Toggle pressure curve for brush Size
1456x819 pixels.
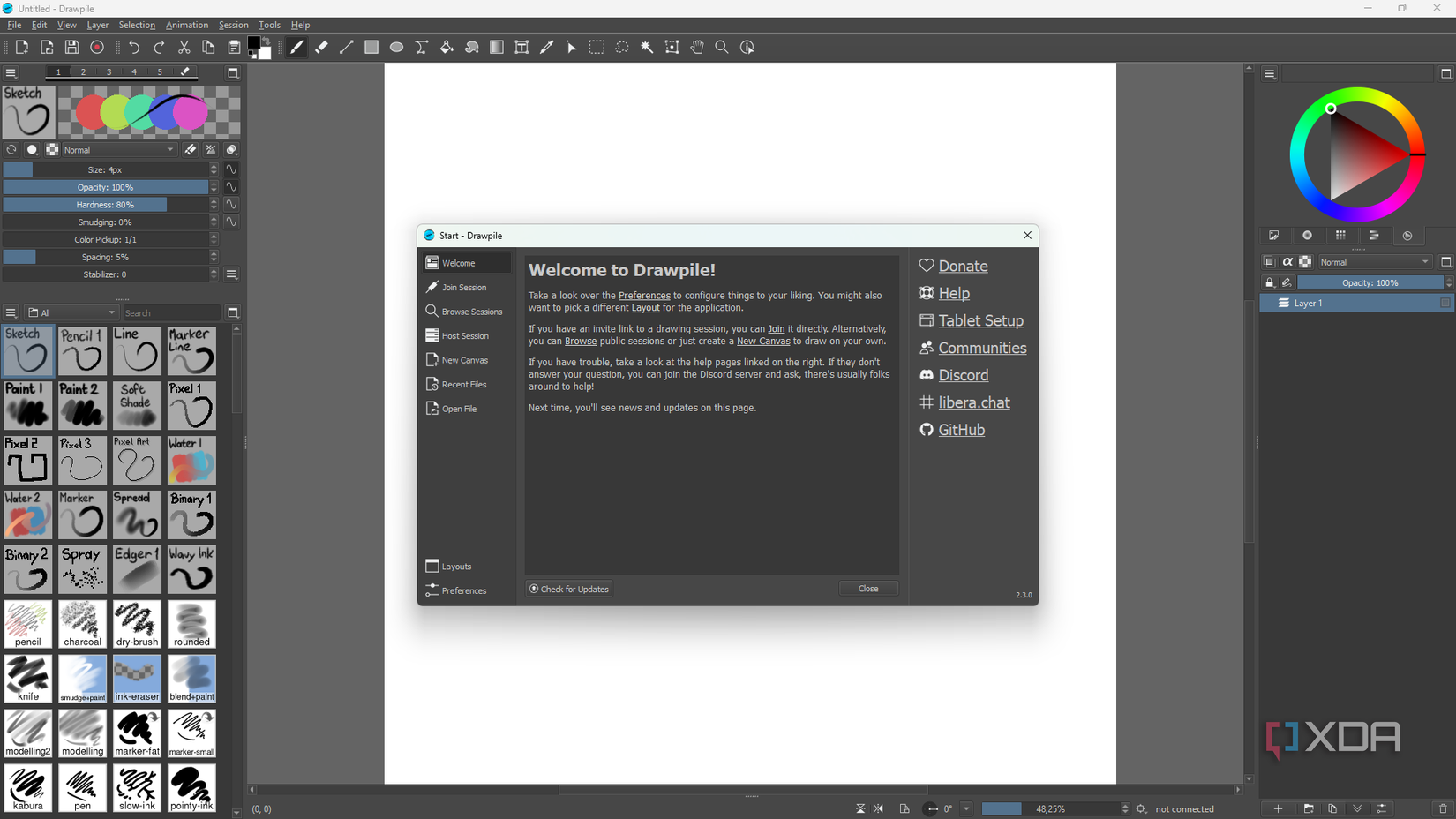(231, 169)
